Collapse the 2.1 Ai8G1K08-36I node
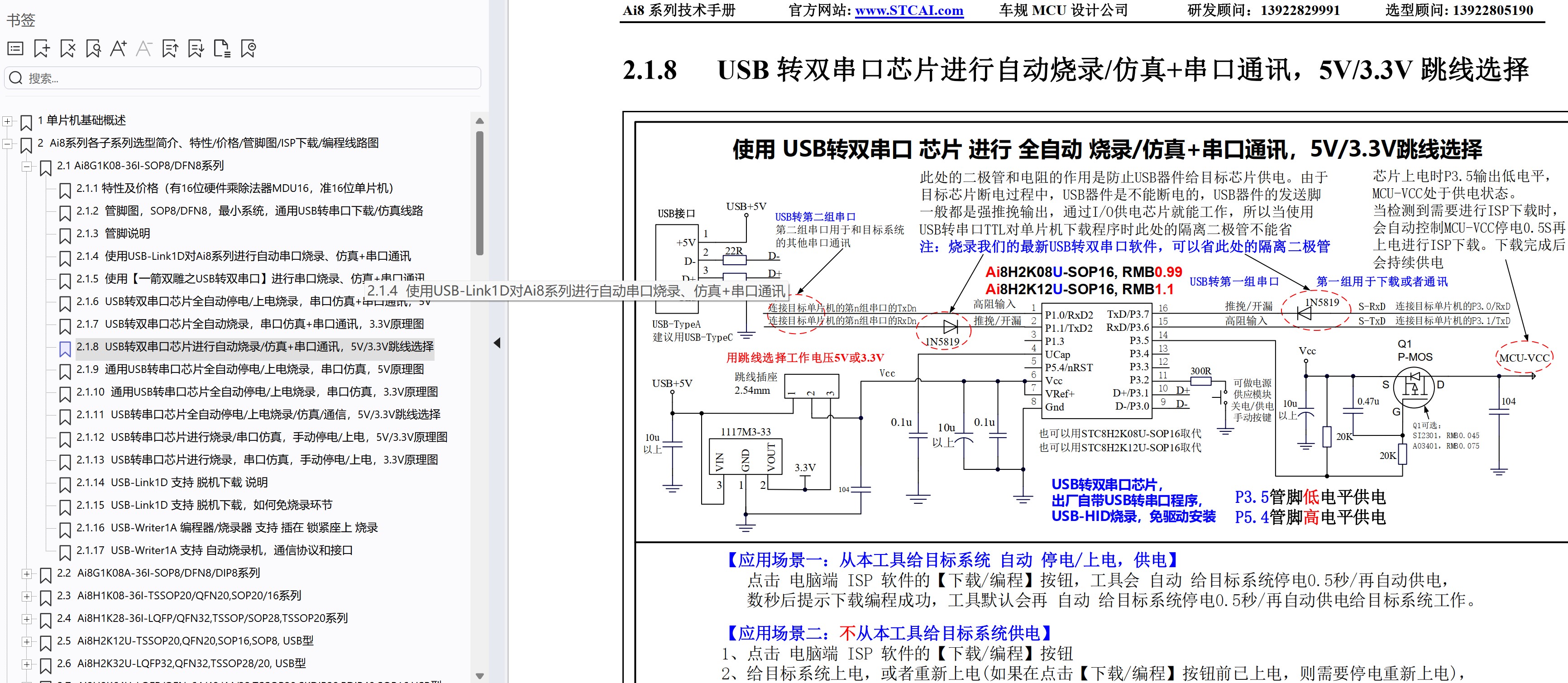Image resolution: width=1568 pixels, height=683 pixels. [x=27, y=166]
